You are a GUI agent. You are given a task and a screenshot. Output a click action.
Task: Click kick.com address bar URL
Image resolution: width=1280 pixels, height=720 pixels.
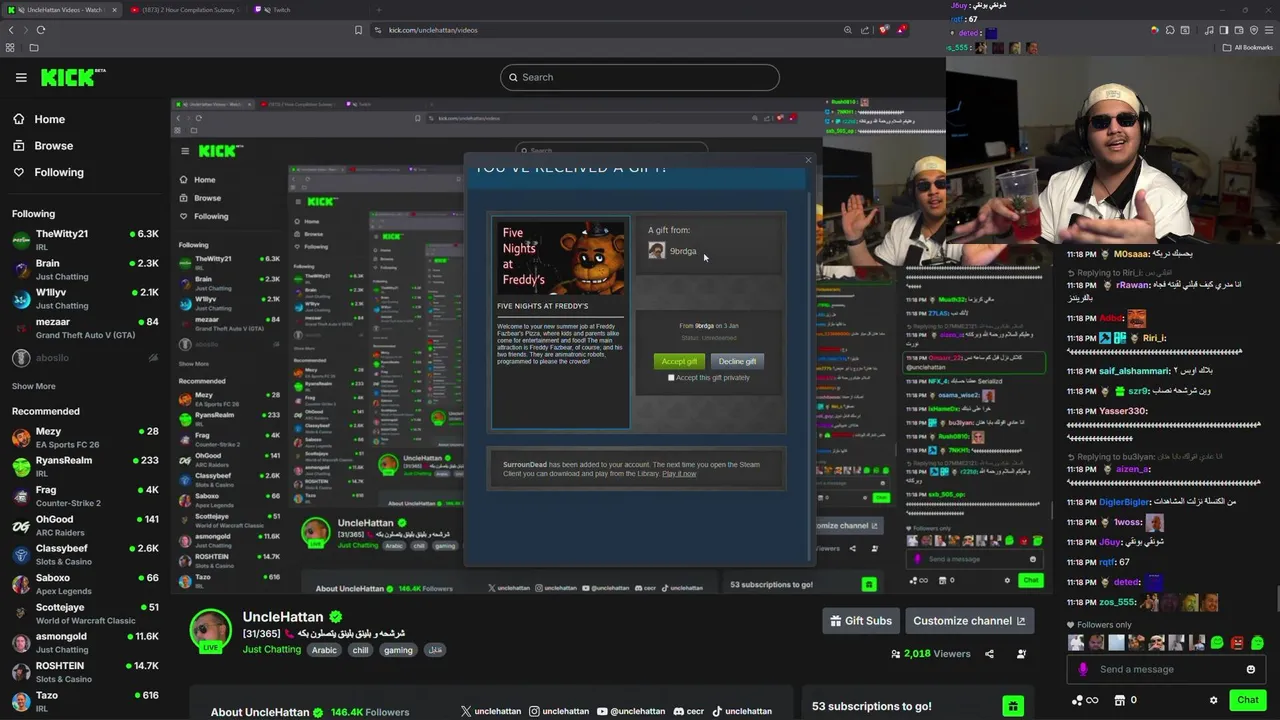pyautogui.click(x=433, y=30)
